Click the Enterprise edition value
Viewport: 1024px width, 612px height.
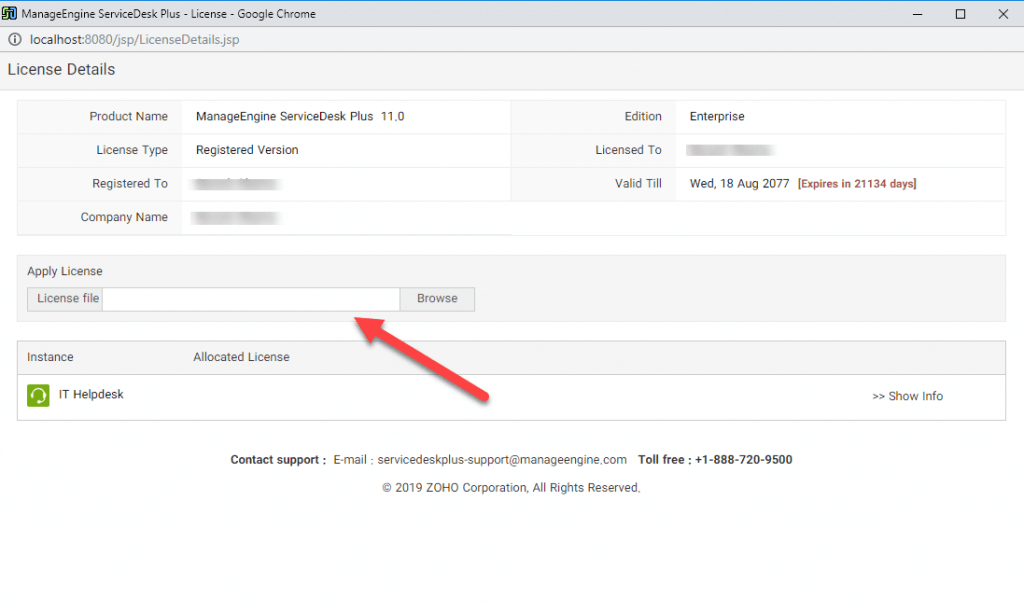click(x=717, y=116)
